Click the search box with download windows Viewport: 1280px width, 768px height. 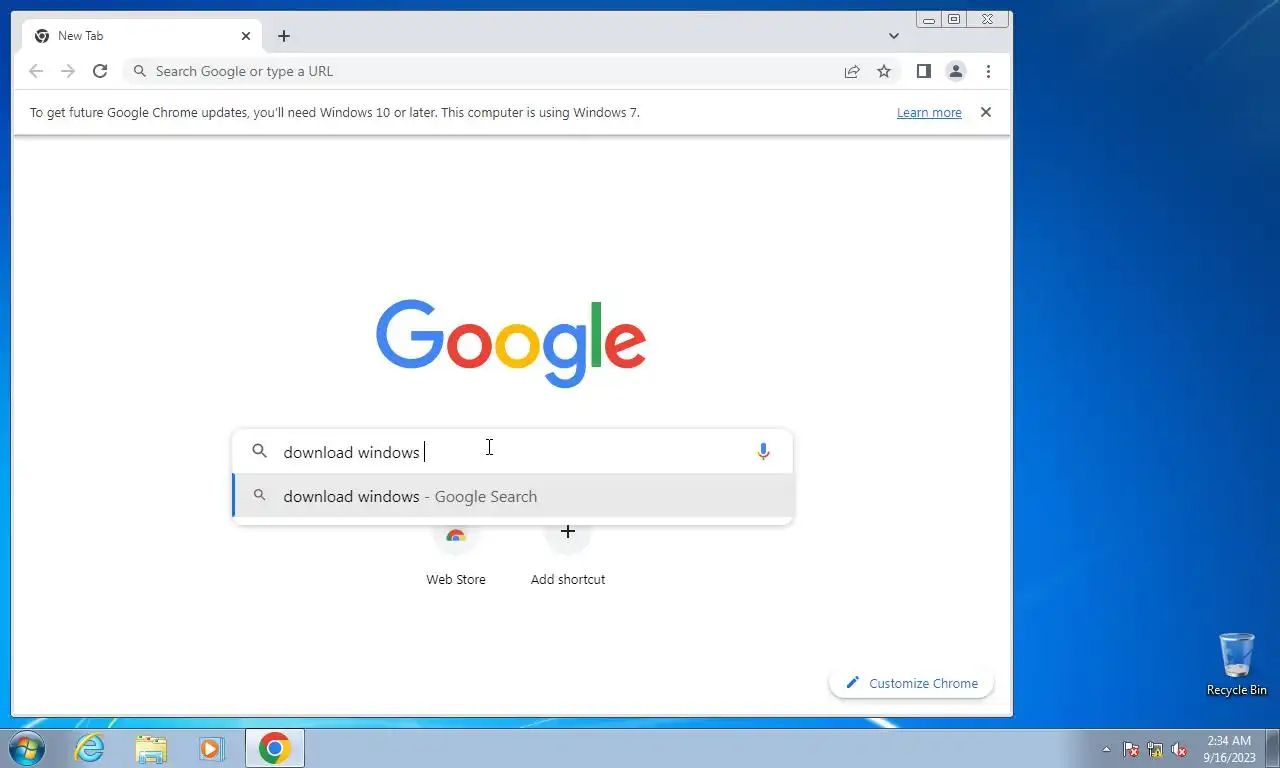point(512,452)
